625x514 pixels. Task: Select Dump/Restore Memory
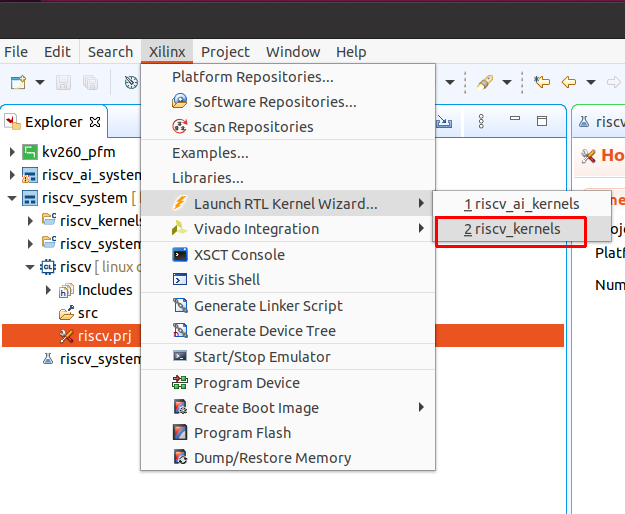[x=288, y=458]
